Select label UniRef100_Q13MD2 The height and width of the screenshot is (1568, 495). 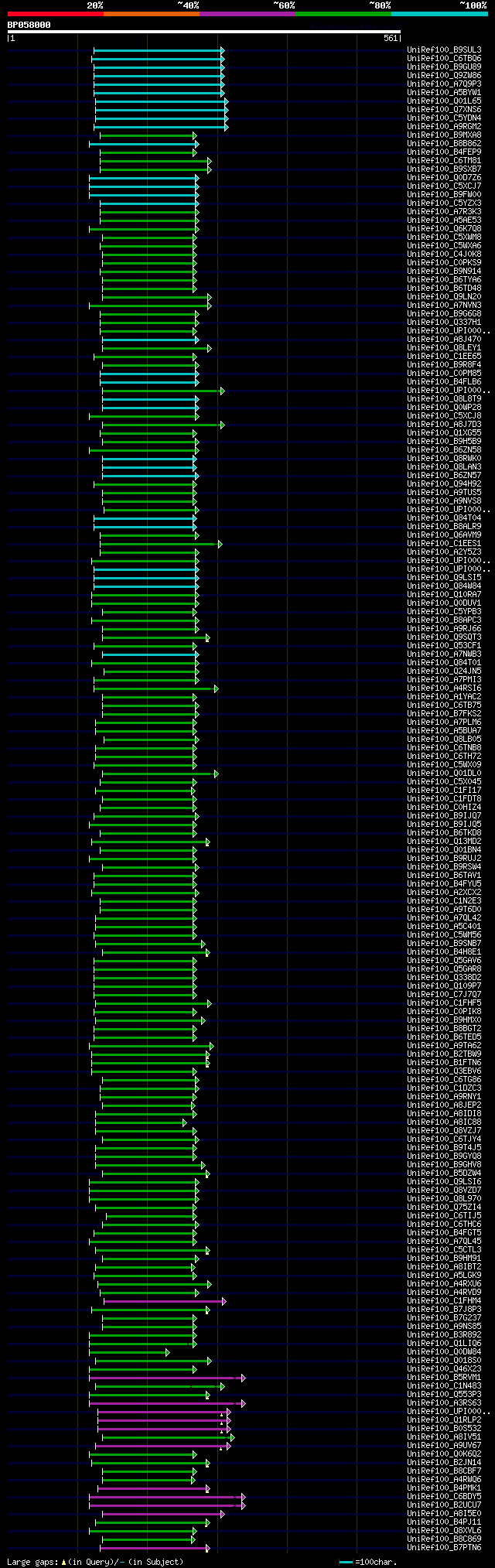click(444, 841)
